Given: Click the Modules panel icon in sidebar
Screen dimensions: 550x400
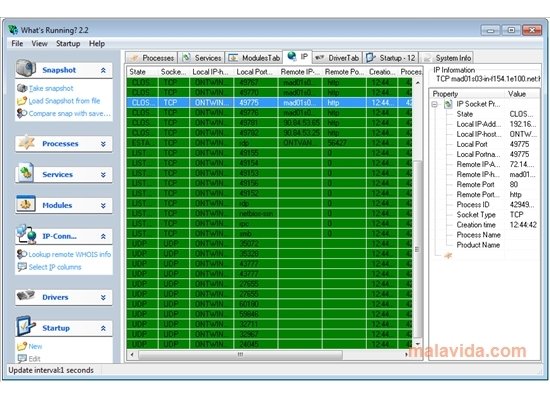Looking at the screenshot, I should click(26, 204).
